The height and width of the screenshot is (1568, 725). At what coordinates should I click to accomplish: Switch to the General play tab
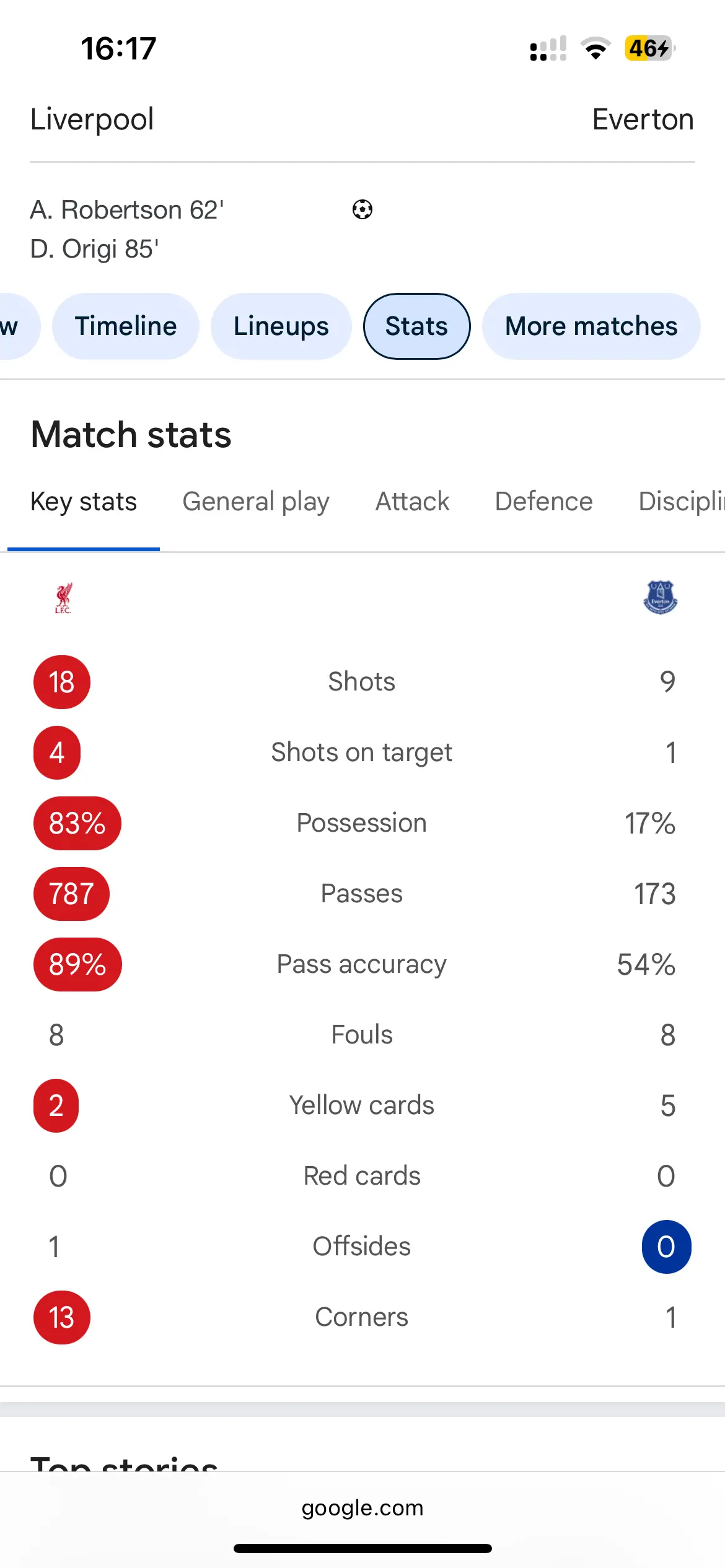256,502
